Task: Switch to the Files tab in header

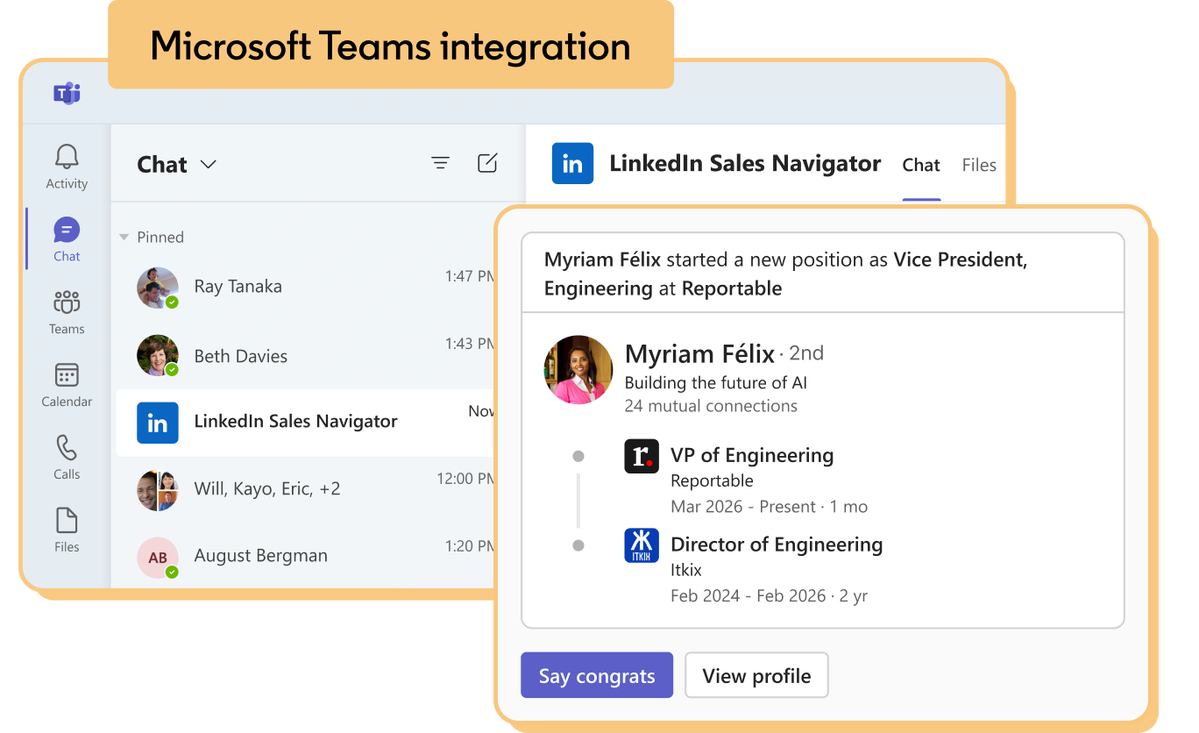Action: click(979, 165)
